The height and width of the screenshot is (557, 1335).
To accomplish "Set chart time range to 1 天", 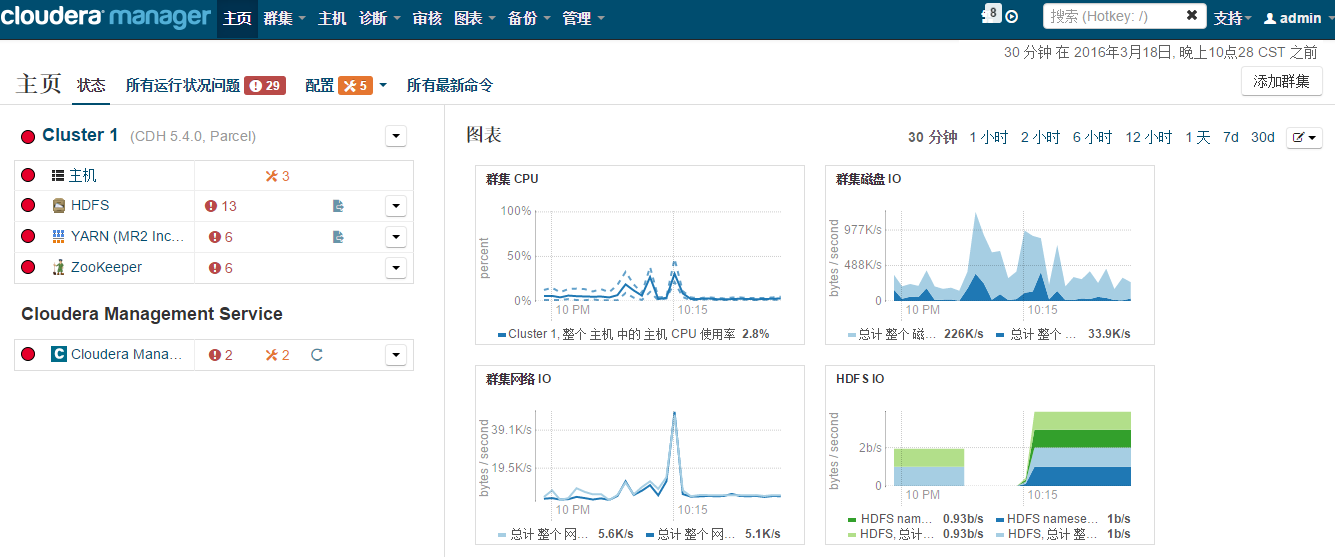I will [1198, 138].
